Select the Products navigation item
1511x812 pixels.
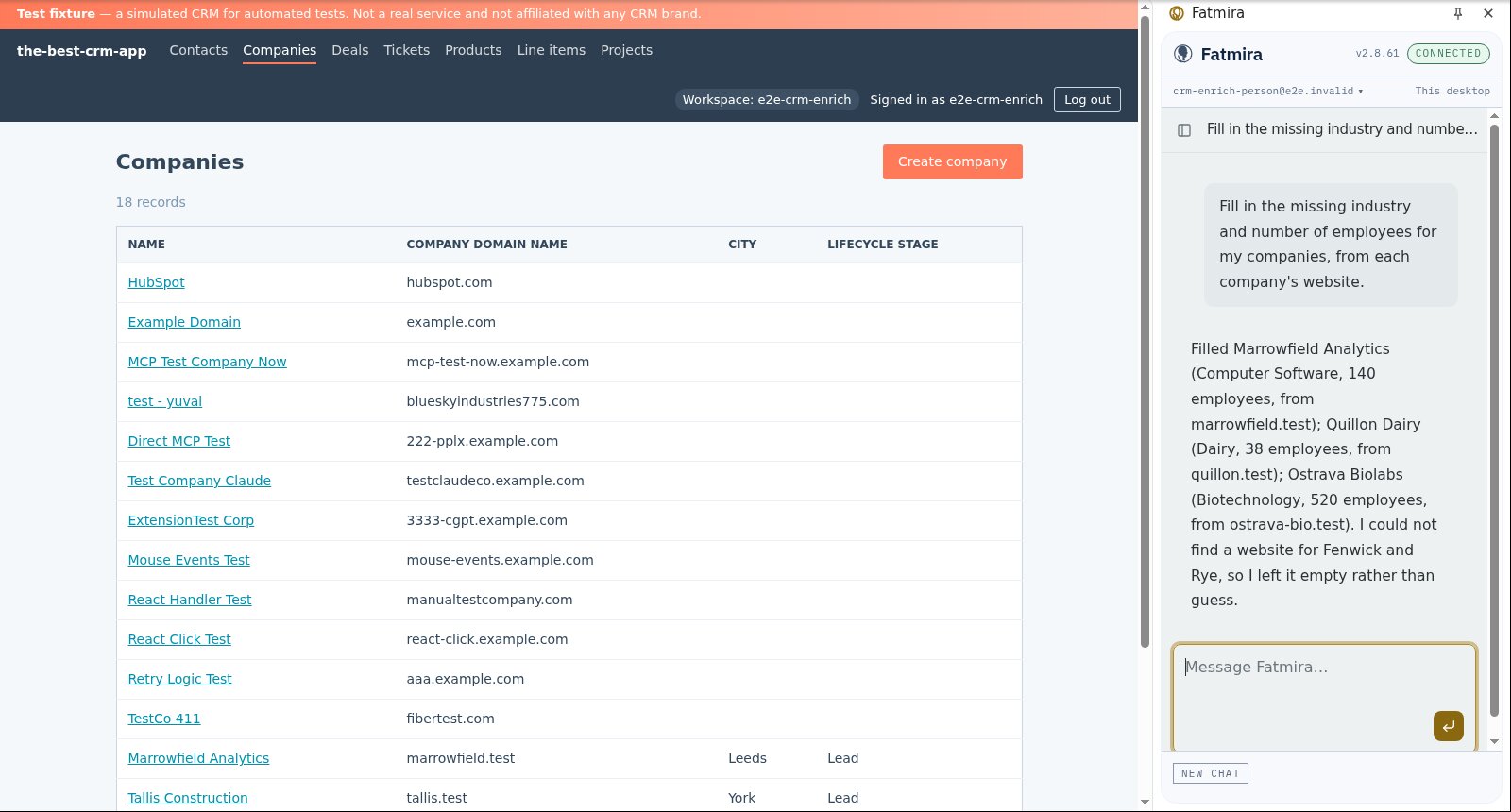point(473,50)
